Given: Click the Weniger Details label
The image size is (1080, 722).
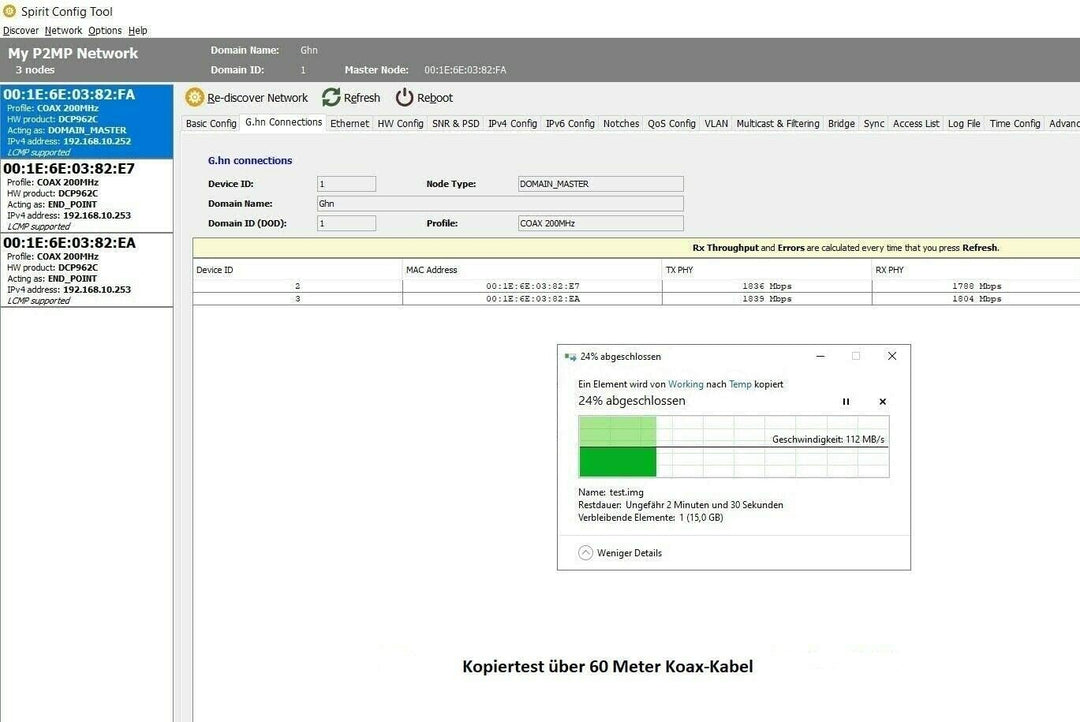Looking at the screenshot, I should tap(629, 553).
